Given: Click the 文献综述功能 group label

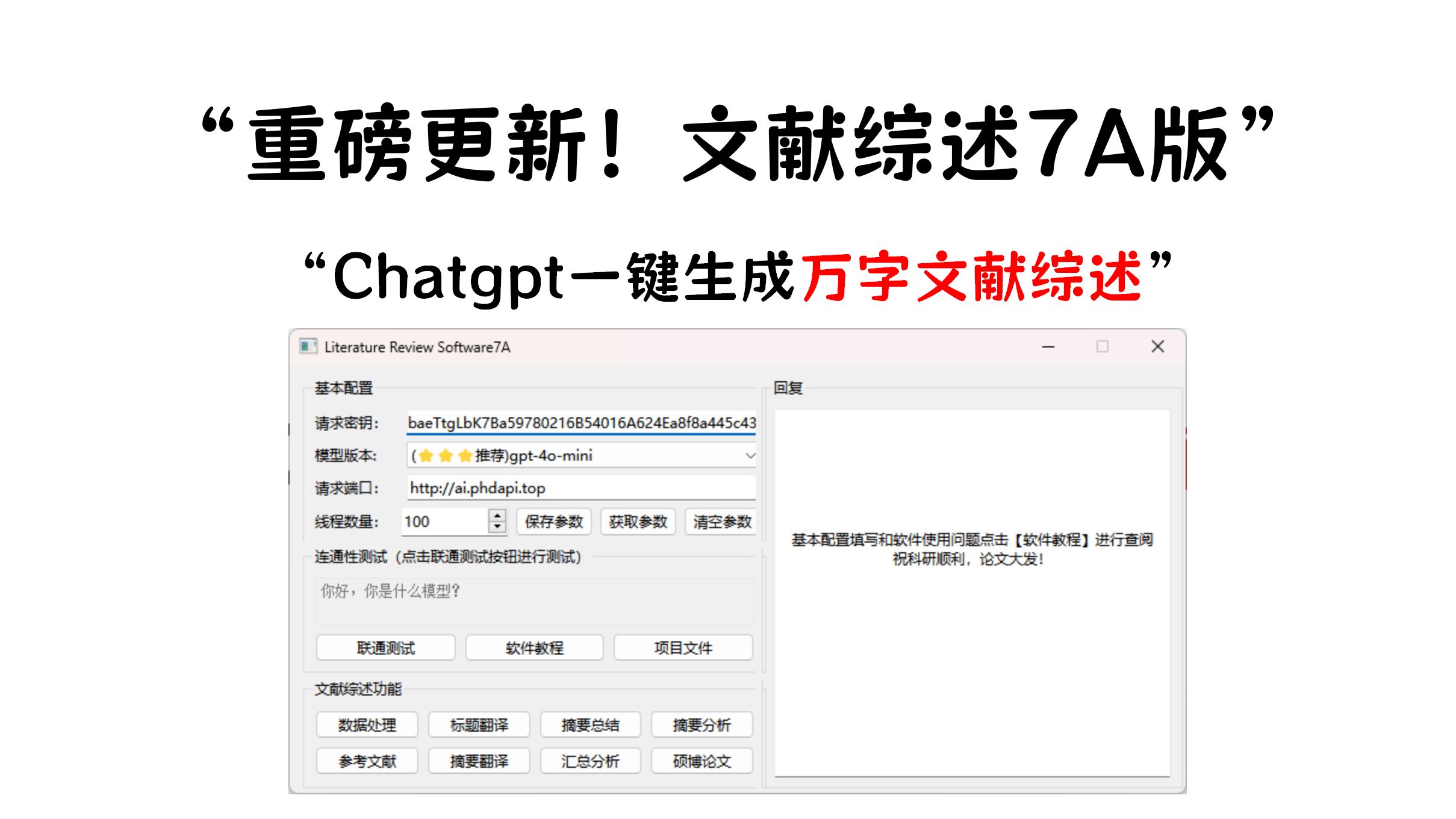Looking at the screenshot, I should pyautogui.click(x=358, y=689).
